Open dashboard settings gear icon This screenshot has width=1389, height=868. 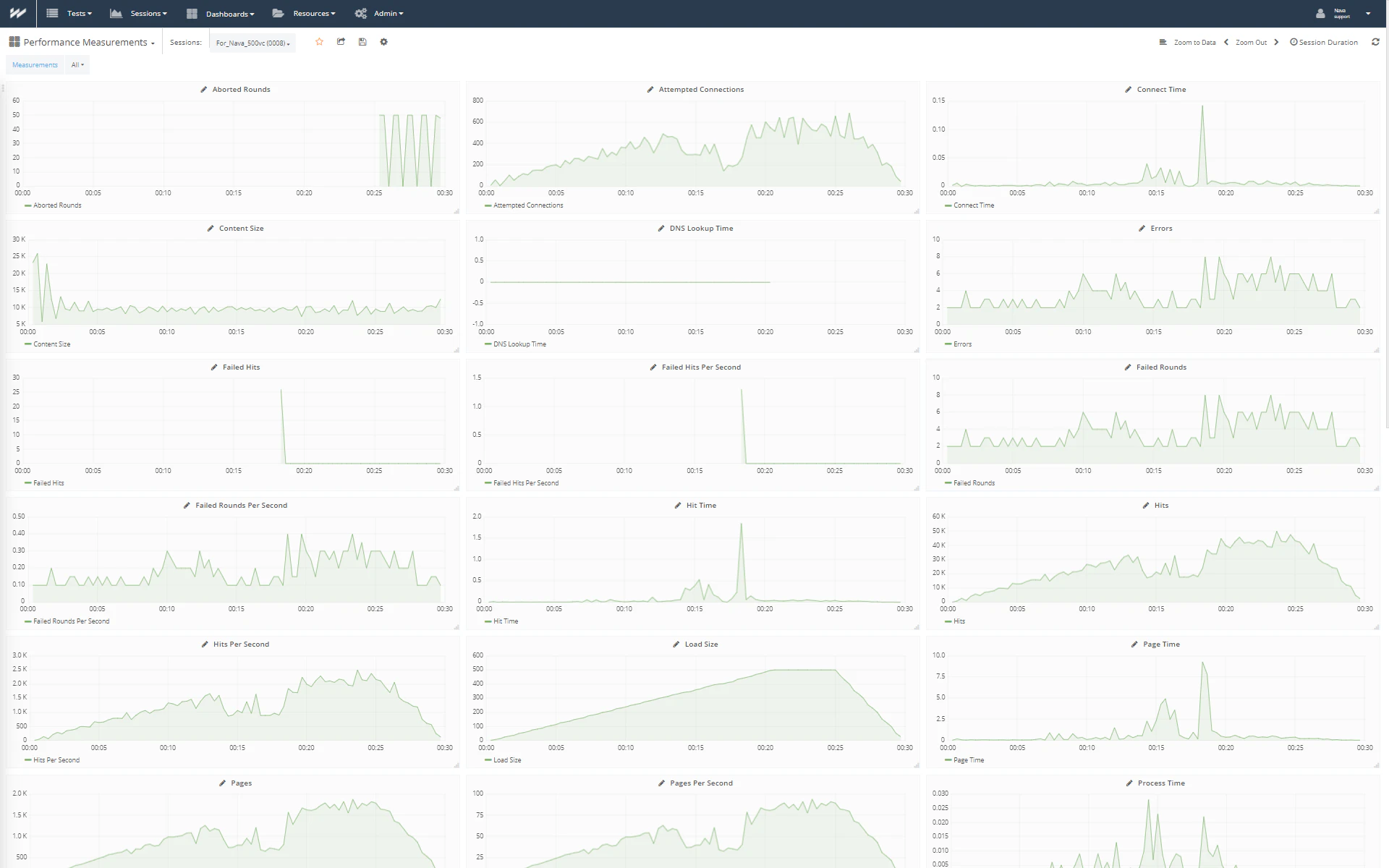click(x=384, y=42)
